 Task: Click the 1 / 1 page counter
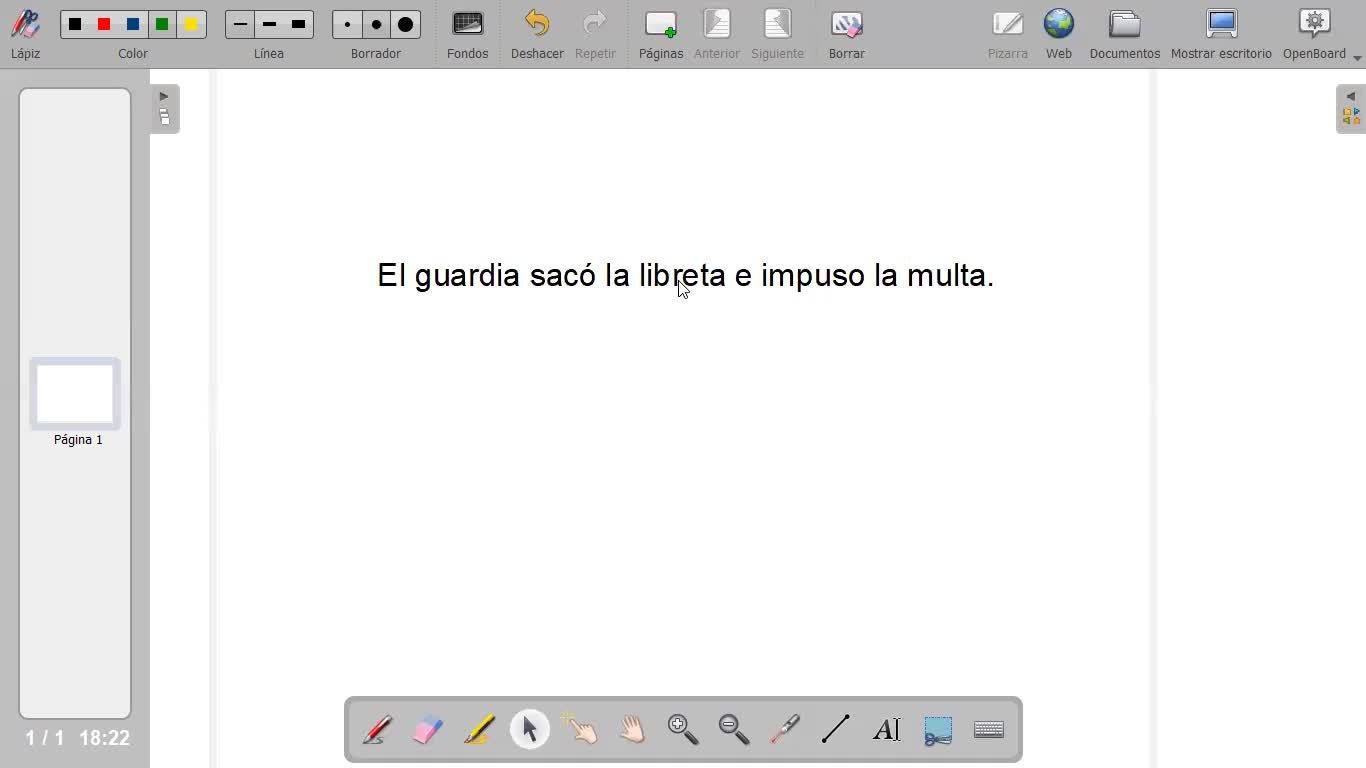tap(45, 738)
